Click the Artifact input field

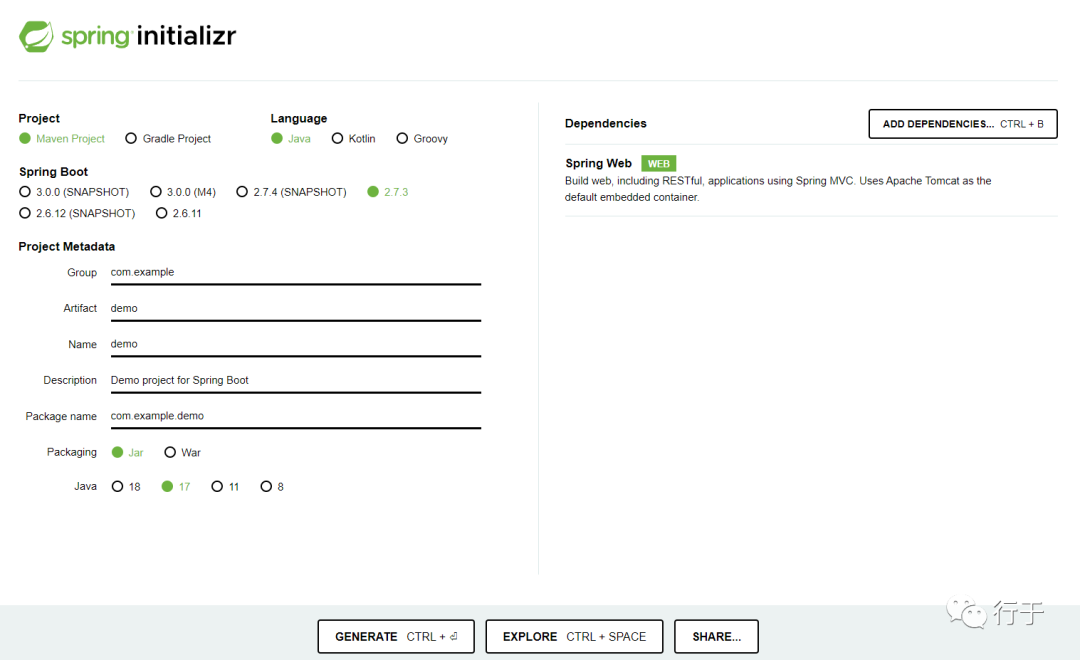[x=295, y=309]
